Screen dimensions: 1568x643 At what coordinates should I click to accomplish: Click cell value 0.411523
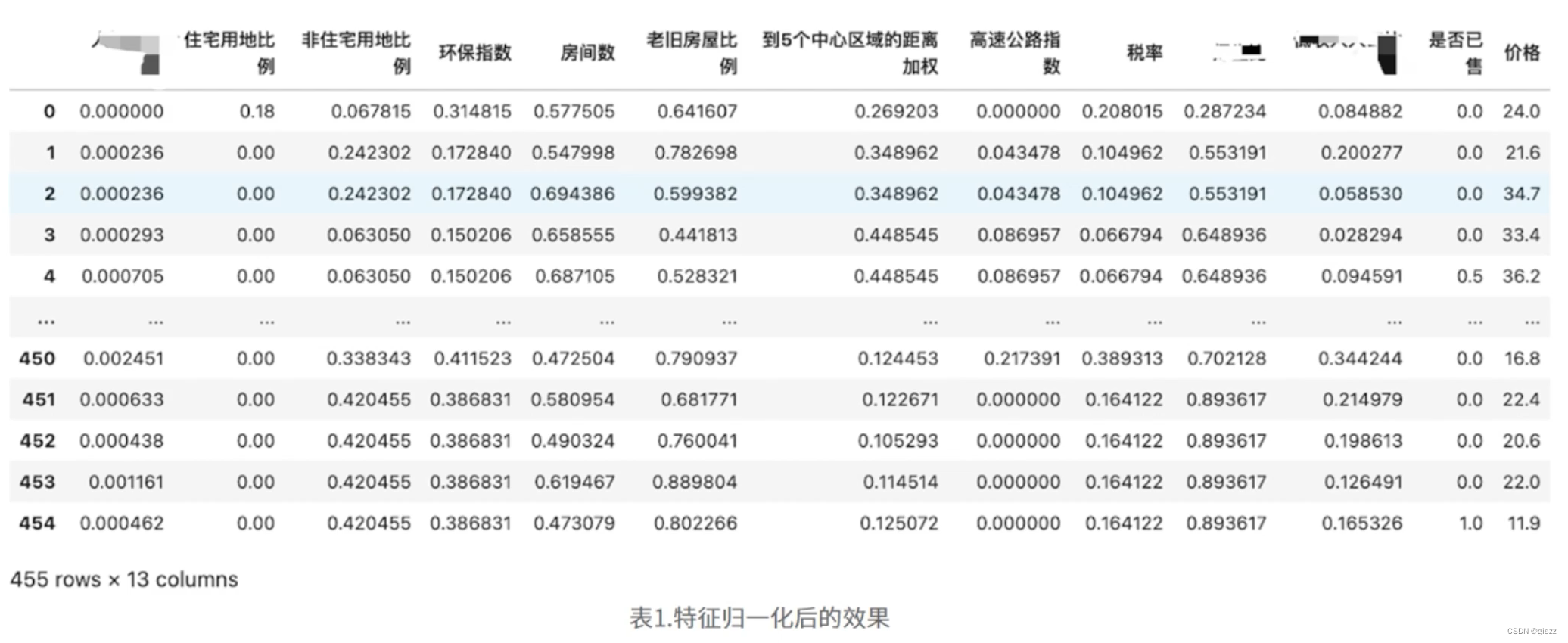[473, 359]
